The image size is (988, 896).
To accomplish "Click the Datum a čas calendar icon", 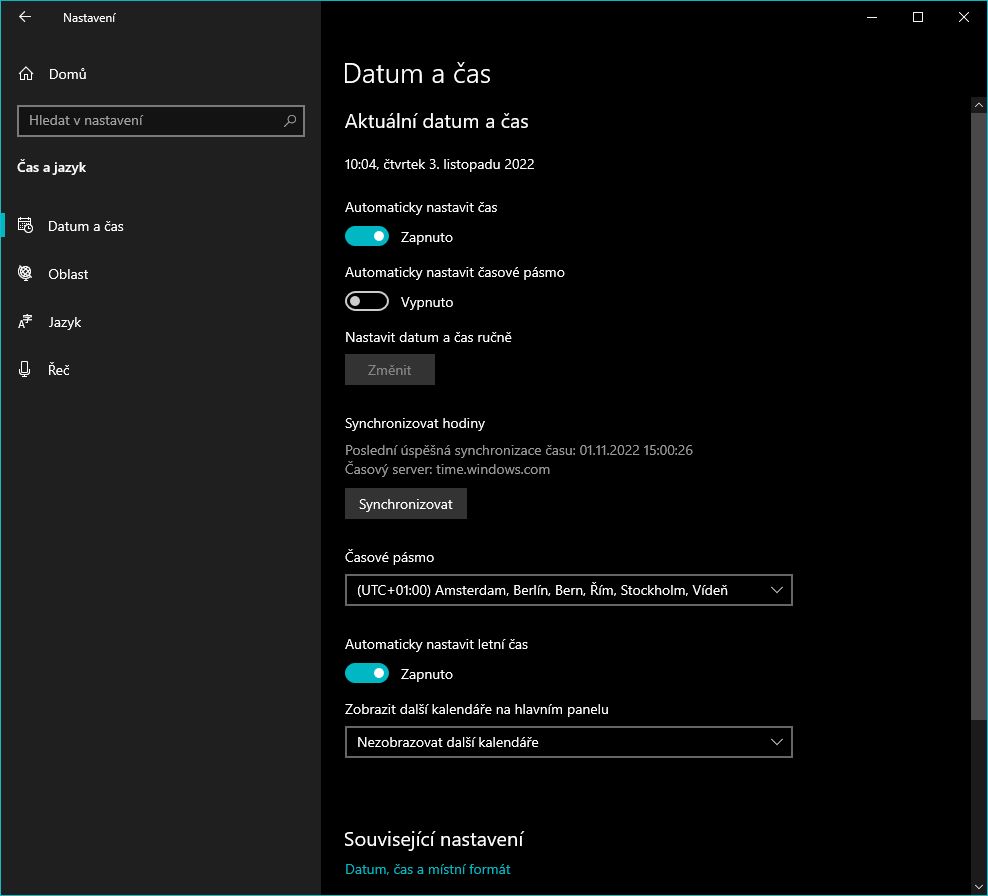I will [x=26, y=226].
